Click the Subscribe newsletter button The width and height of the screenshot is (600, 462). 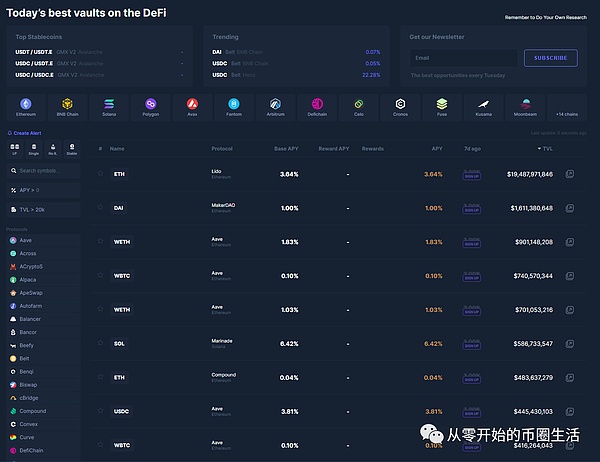coord(550,58)
